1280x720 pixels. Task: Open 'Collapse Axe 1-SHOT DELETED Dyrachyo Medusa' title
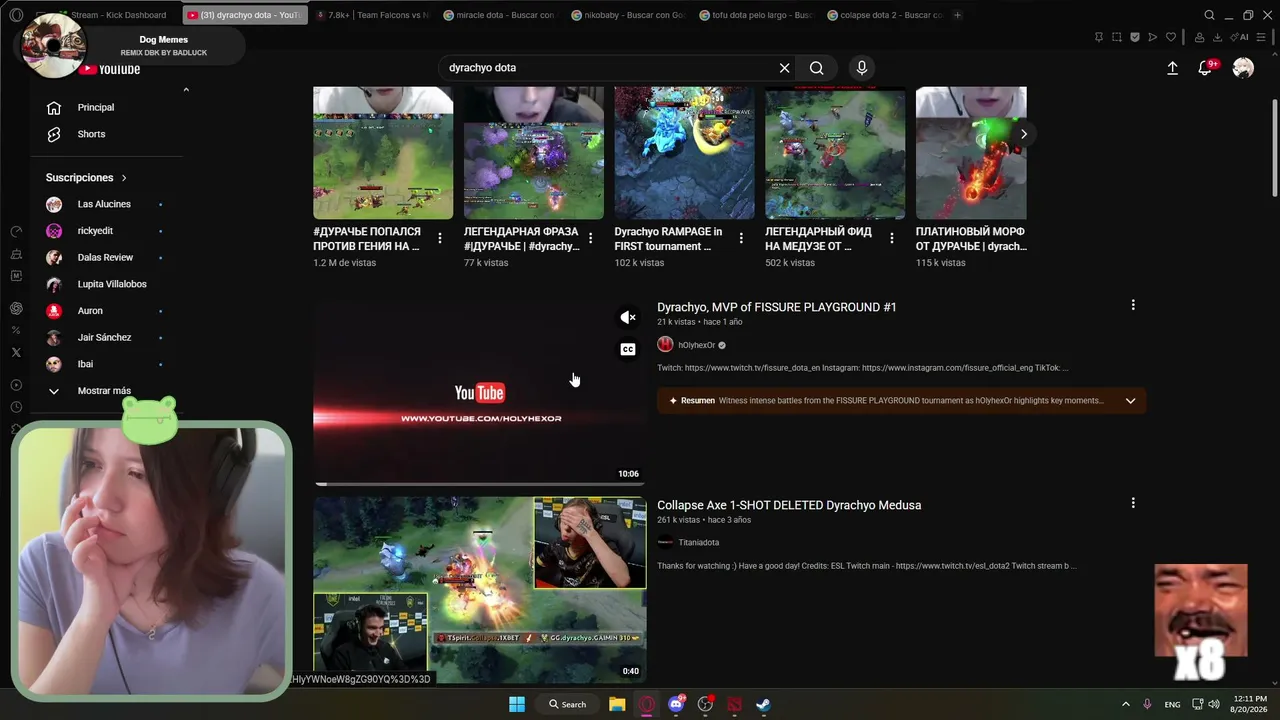click(x=789, y=505)
